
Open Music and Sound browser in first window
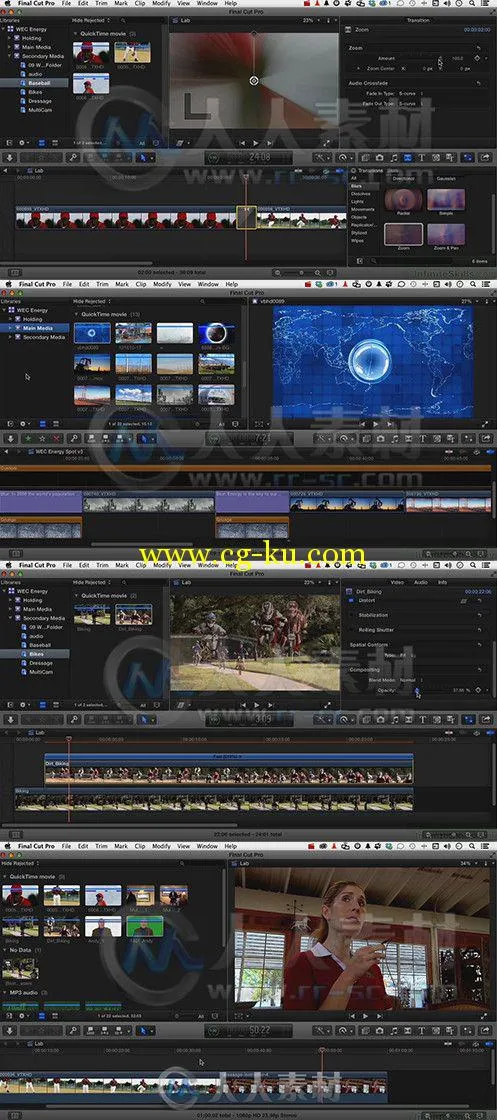[393, 157]
